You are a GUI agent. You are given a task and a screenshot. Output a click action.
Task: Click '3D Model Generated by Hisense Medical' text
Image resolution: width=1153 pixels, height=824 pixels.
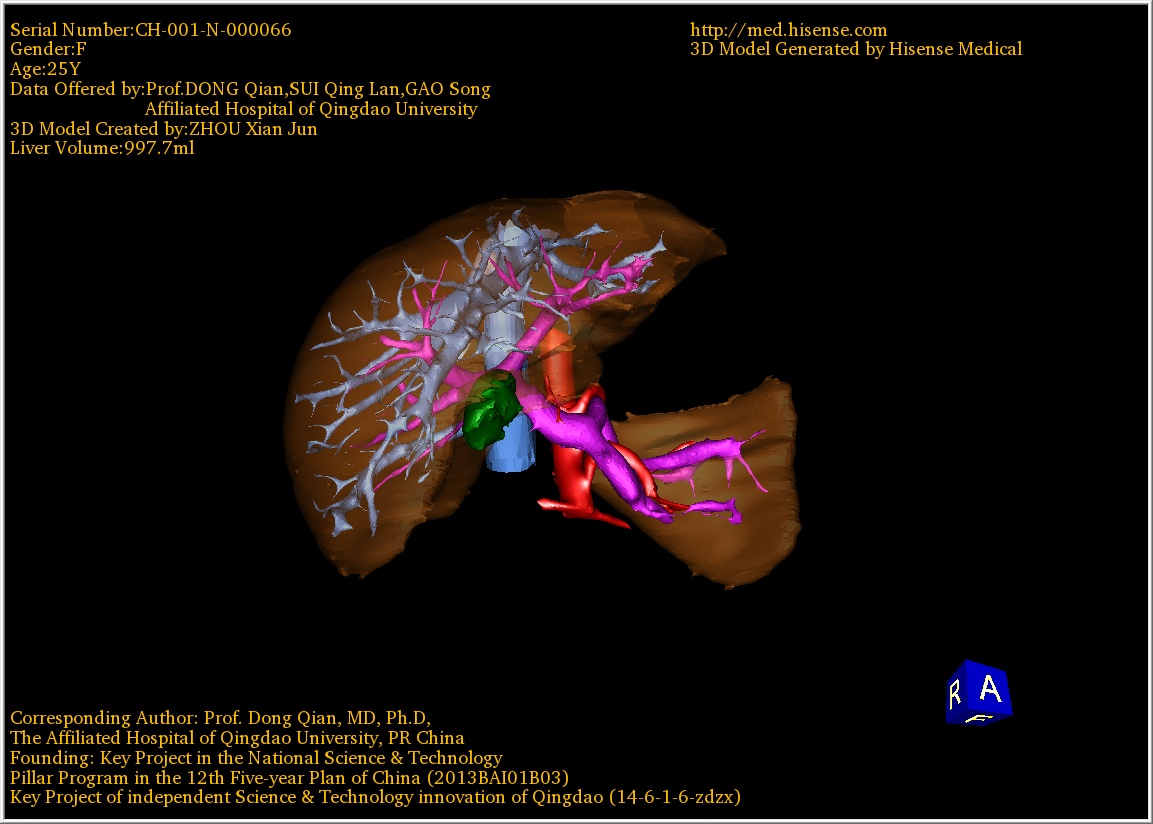(856, 49)
